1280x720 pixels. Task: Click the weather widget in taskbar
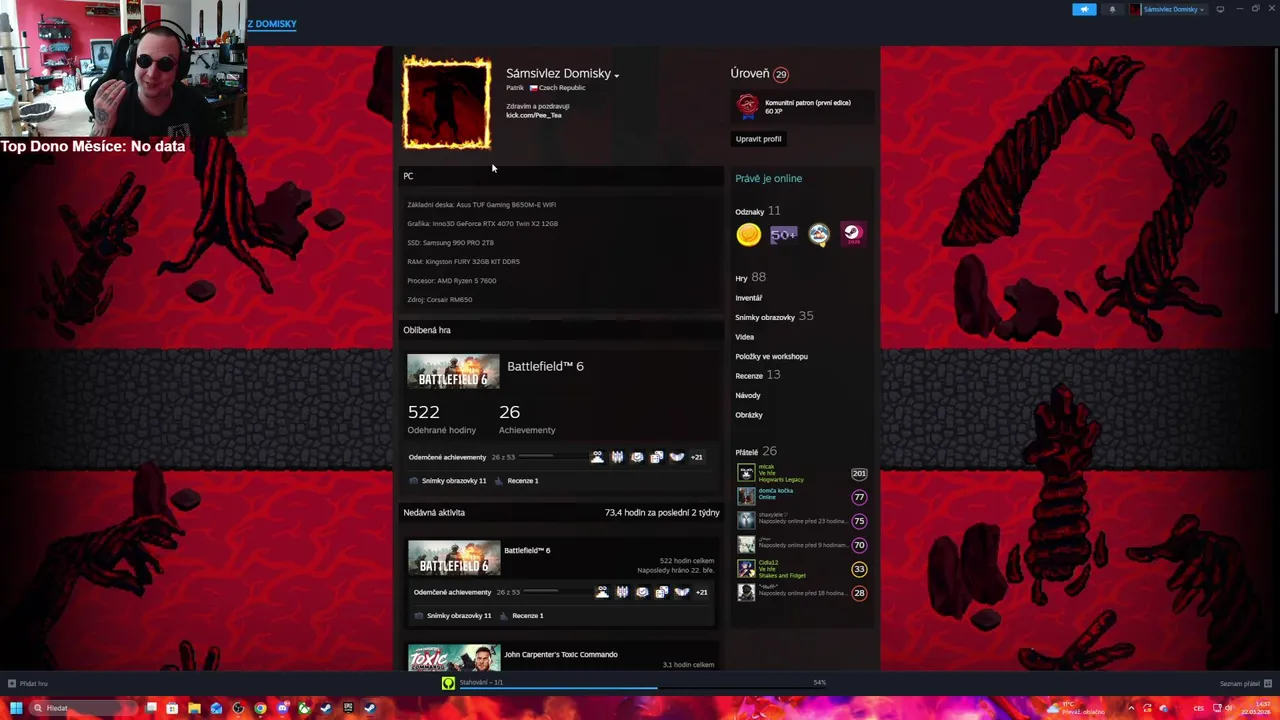[1076, 708]
